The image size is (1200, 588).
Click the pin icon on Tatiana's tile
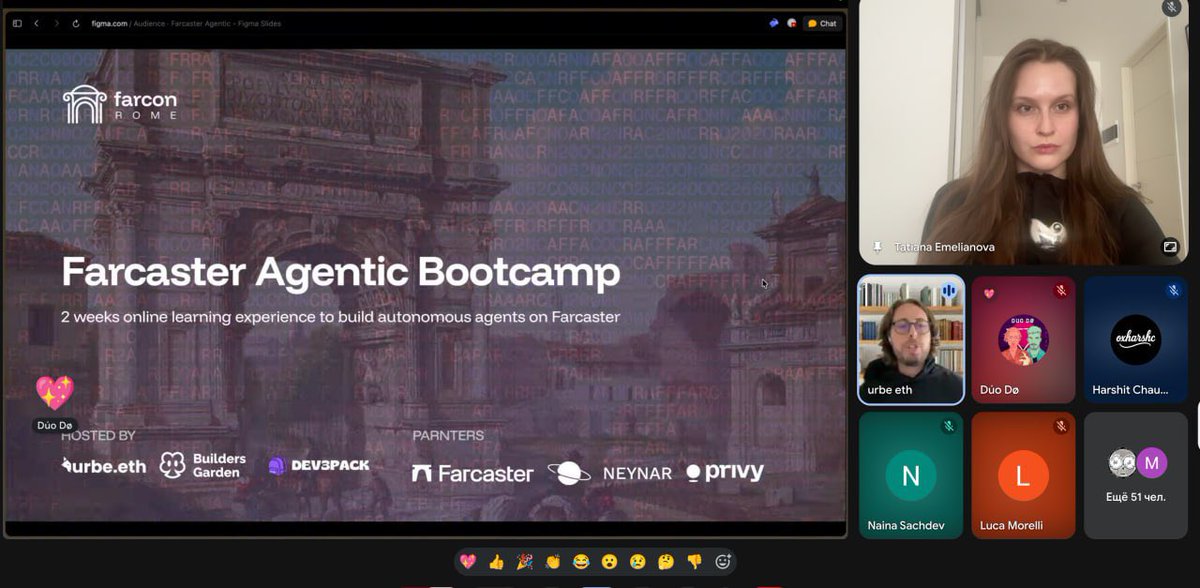878,246
